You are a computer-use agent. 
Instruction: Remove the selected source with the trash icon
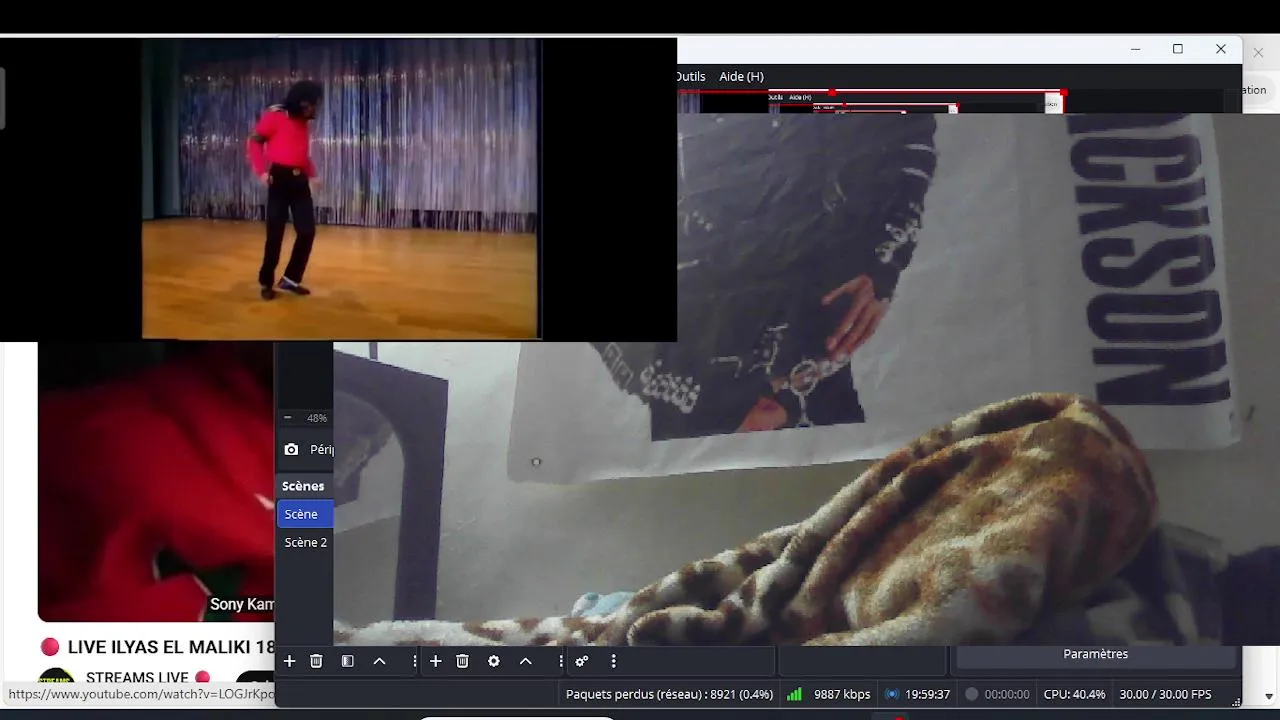point(462,661)
